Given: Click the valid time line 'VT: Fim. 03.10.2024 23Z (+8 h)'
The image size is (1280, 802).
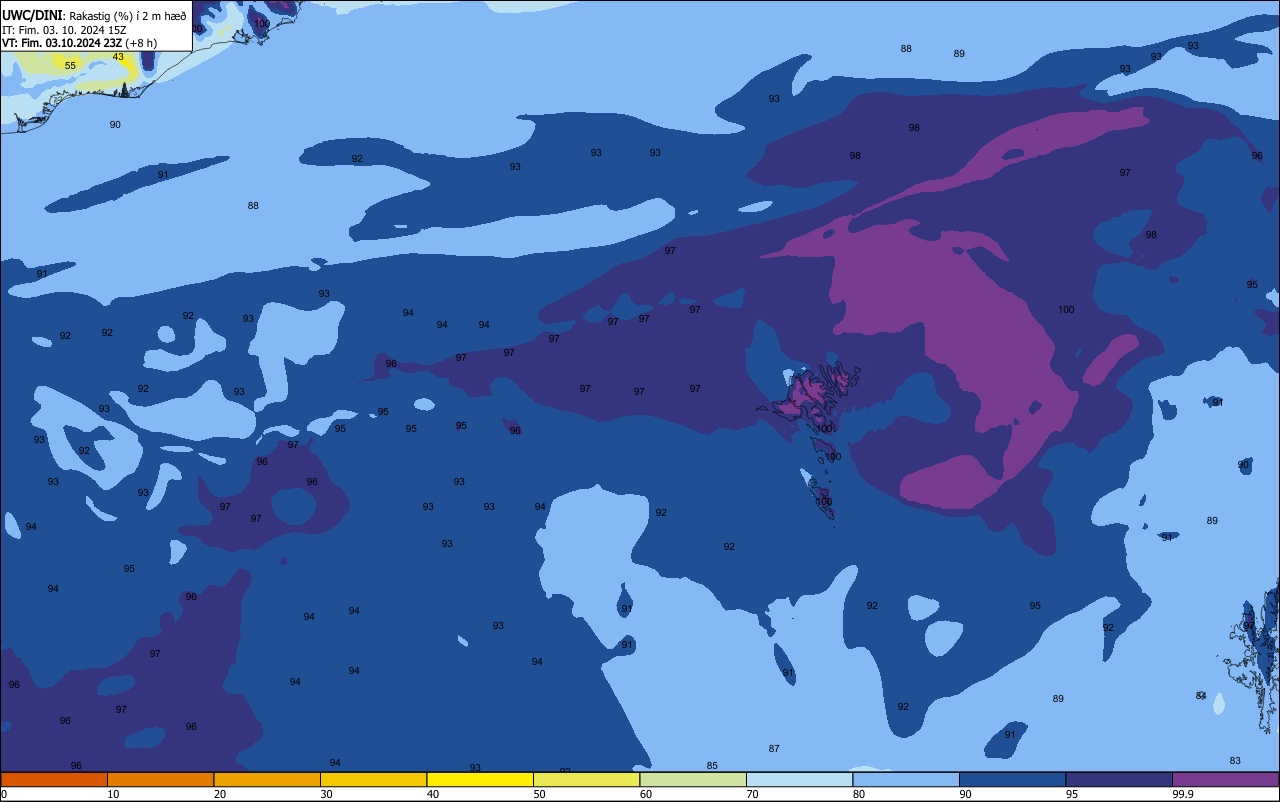Looking at the screenshot, I should [79, 43].
